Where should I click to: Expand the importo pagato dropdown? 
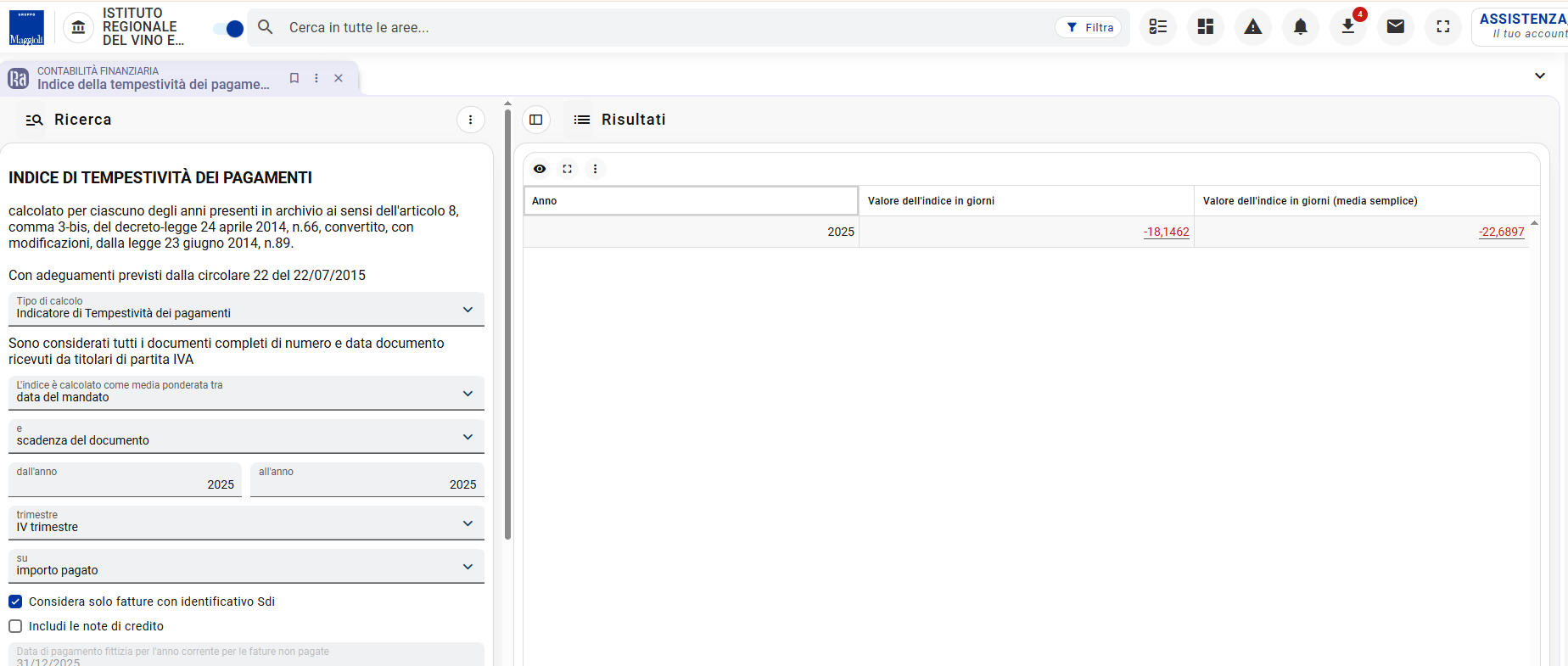(246, 566)
